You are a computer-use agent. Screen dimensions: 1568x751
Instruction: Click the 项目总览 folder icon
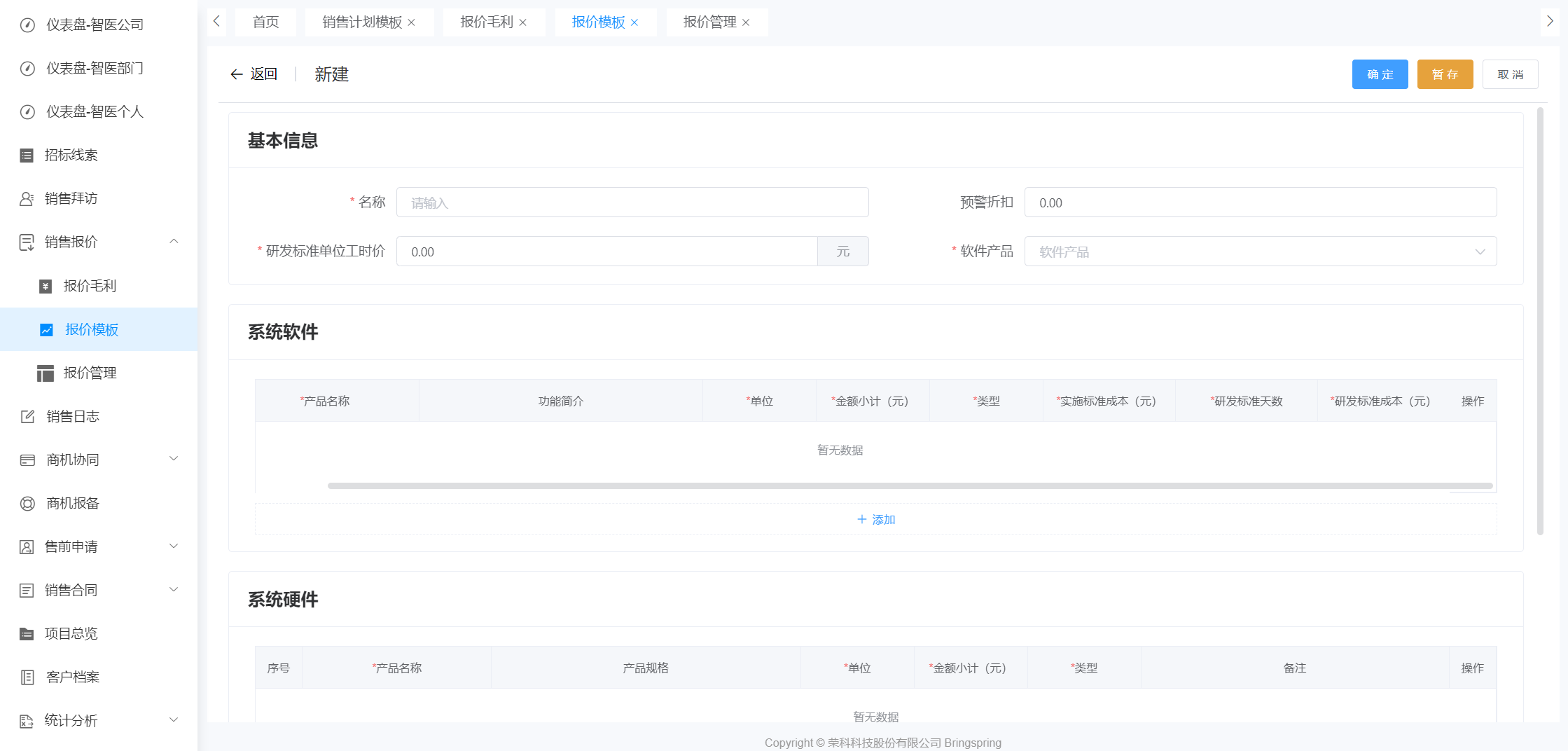(x=27, y=634)
